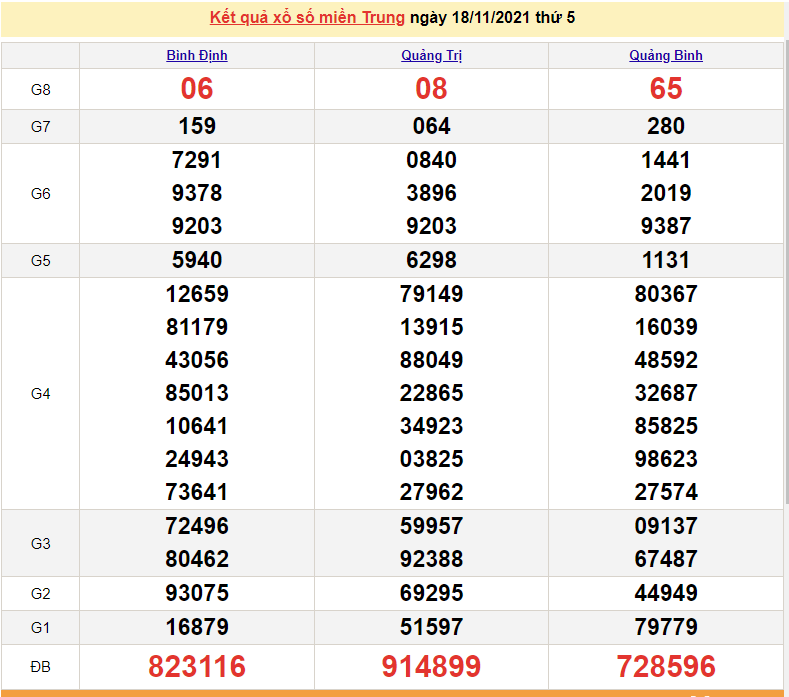Viewport: 789px width, 697px height.
Task: Open the Bình Định province link
Action: [x=197, y=56]
